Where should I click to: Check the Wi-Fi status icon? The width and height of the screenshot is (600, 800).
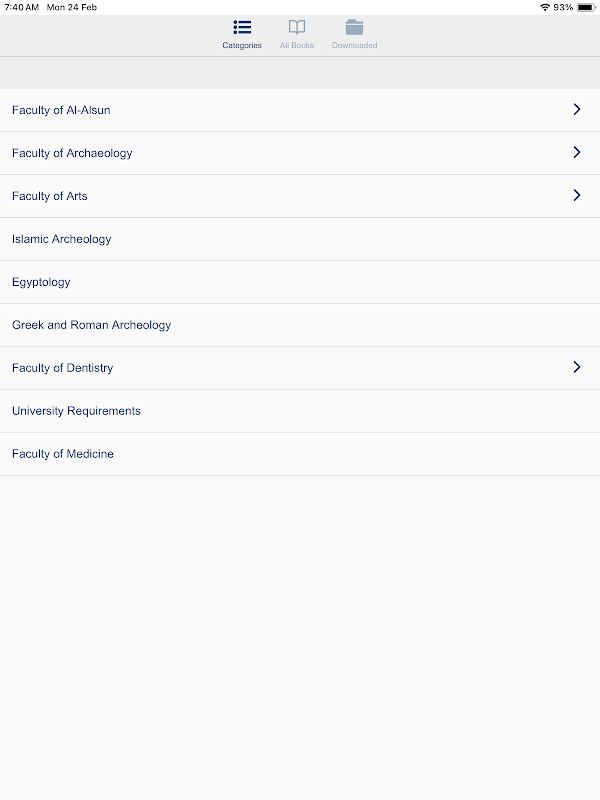click(544, 7)
